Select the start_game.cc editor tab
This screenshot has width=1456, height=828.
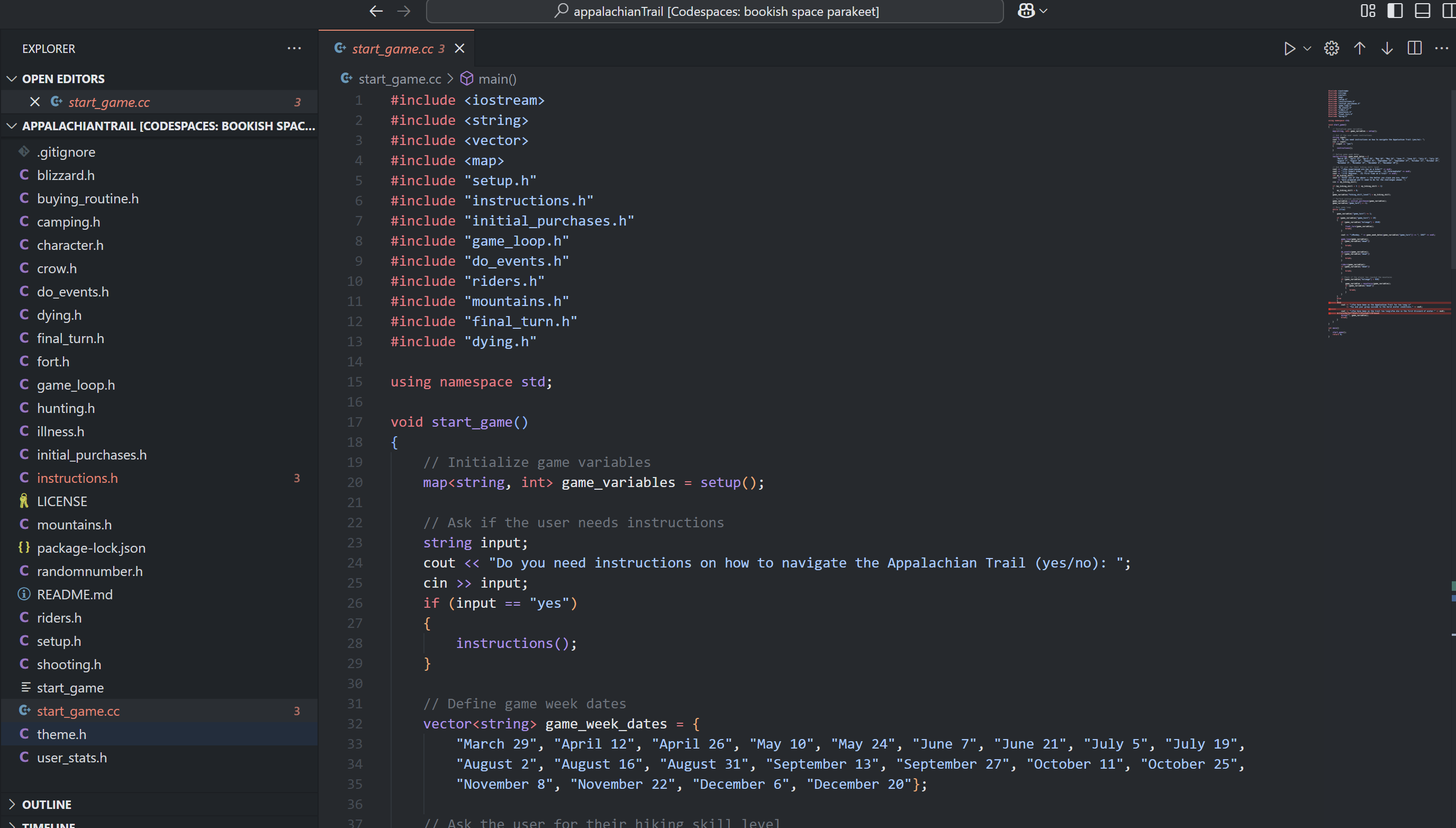click(x=392, y=49)
